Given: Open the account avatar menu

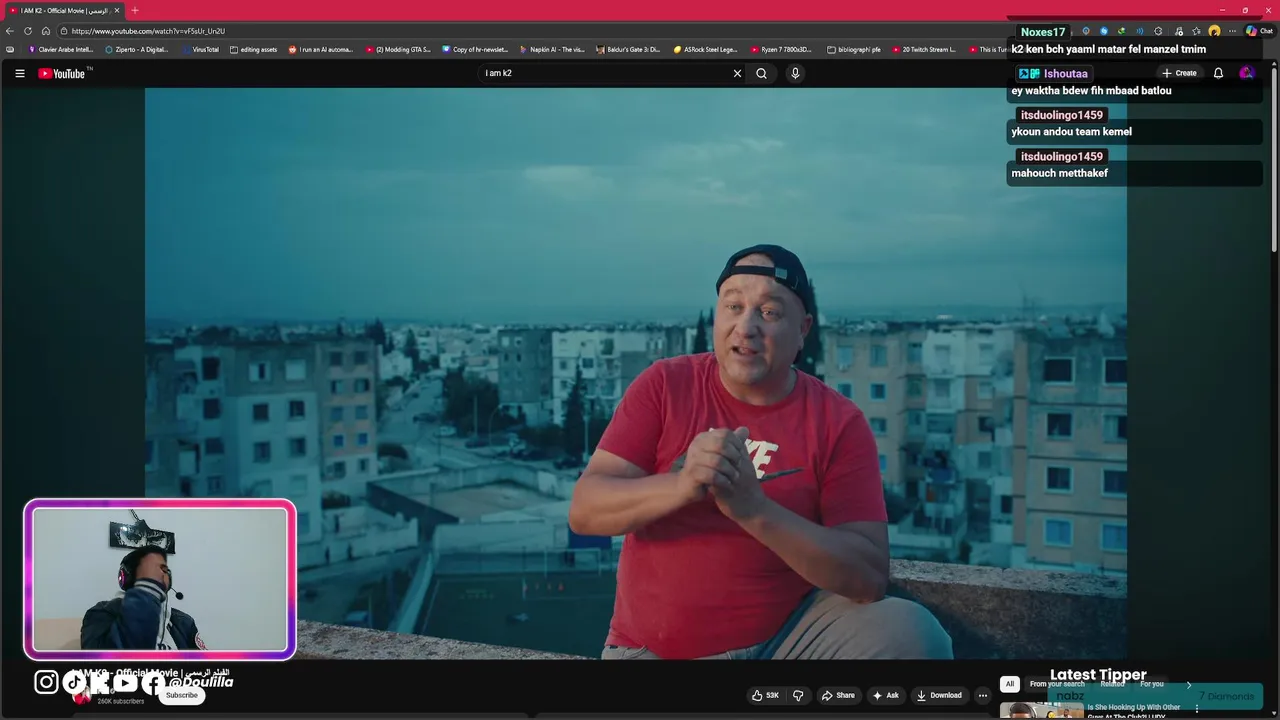Looking at the screenshot, I should click(x=1246, y=73).
